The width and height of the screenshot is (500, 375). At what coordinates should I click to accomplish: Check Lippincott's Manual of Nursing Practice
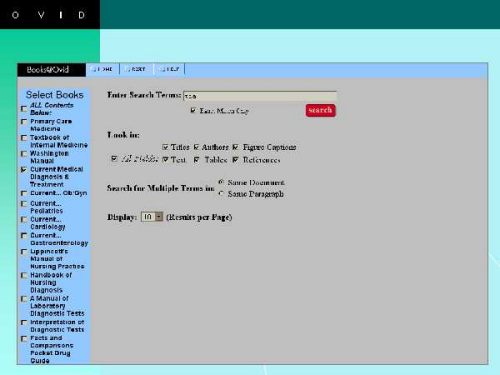(24, 252)
